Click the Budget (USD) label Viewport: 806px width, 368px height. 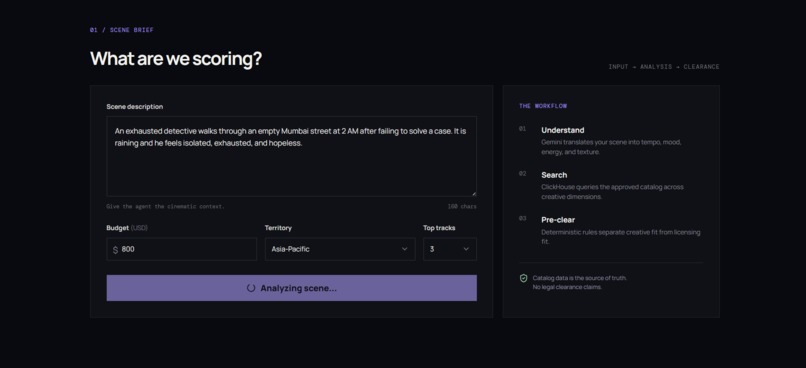(127, 228)
